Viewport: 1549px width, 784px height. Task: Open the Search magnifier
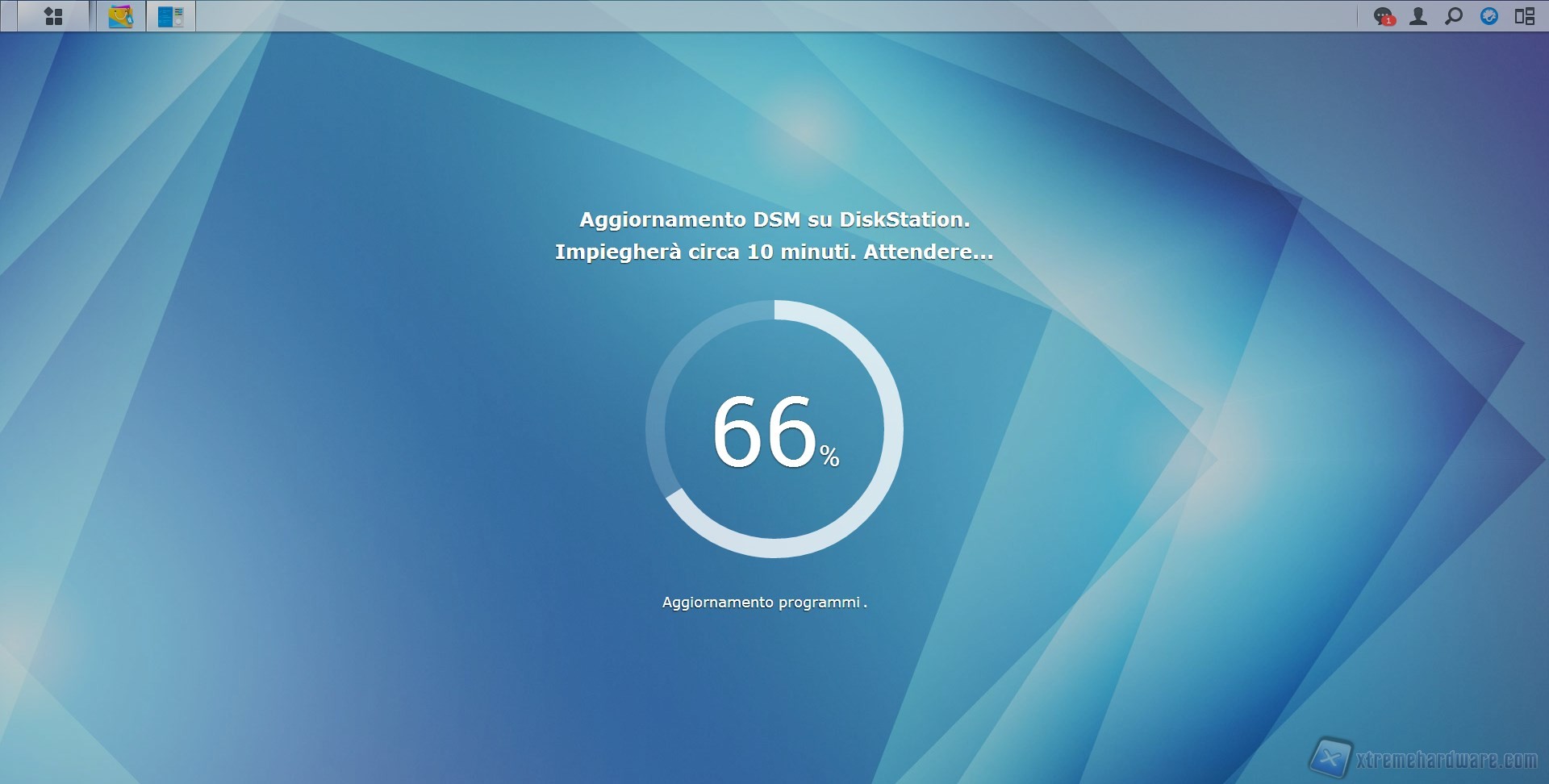1454,16
